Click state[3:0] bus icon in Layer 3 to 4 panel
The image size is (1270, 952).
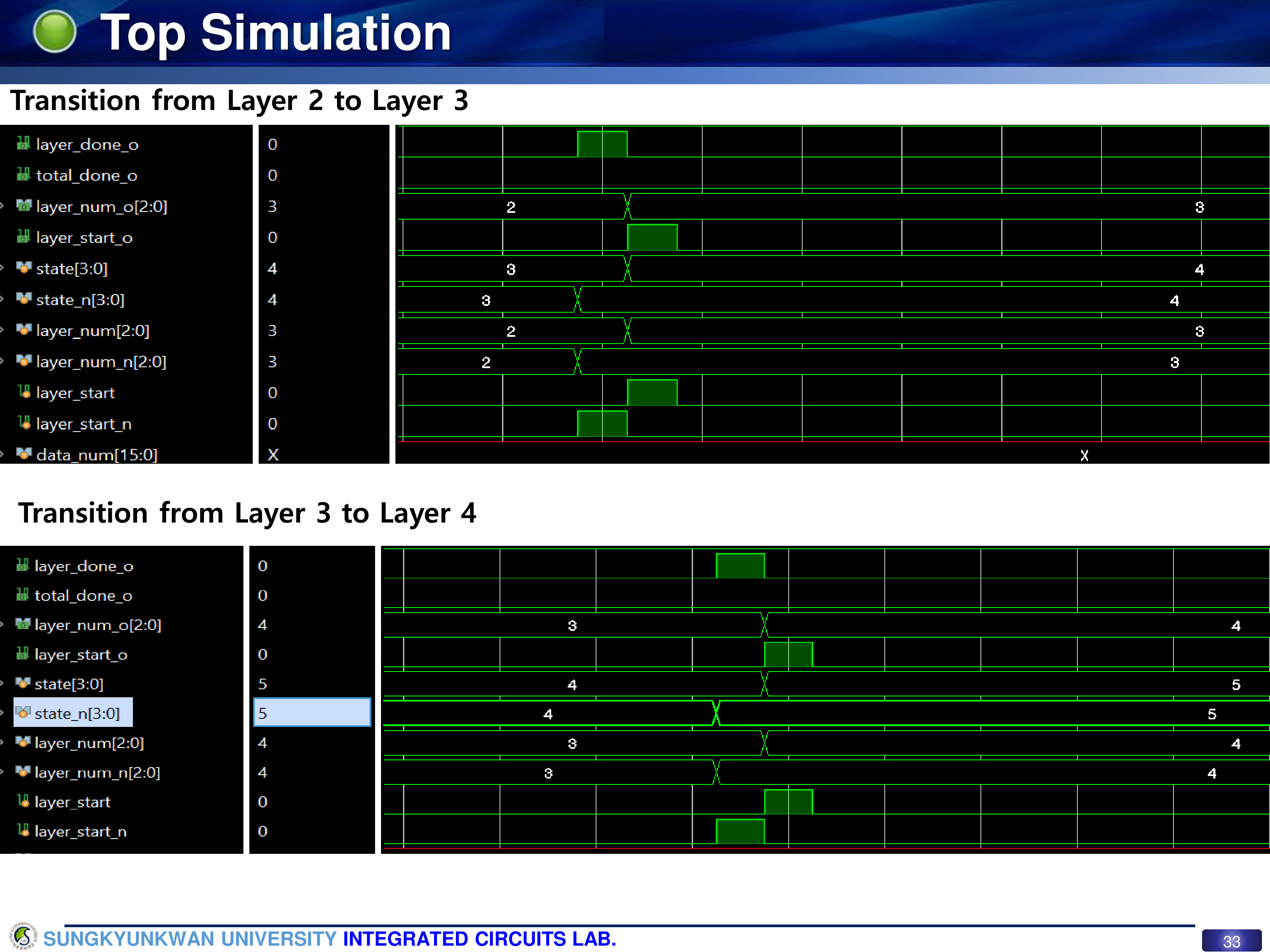(x=22, y=683)
